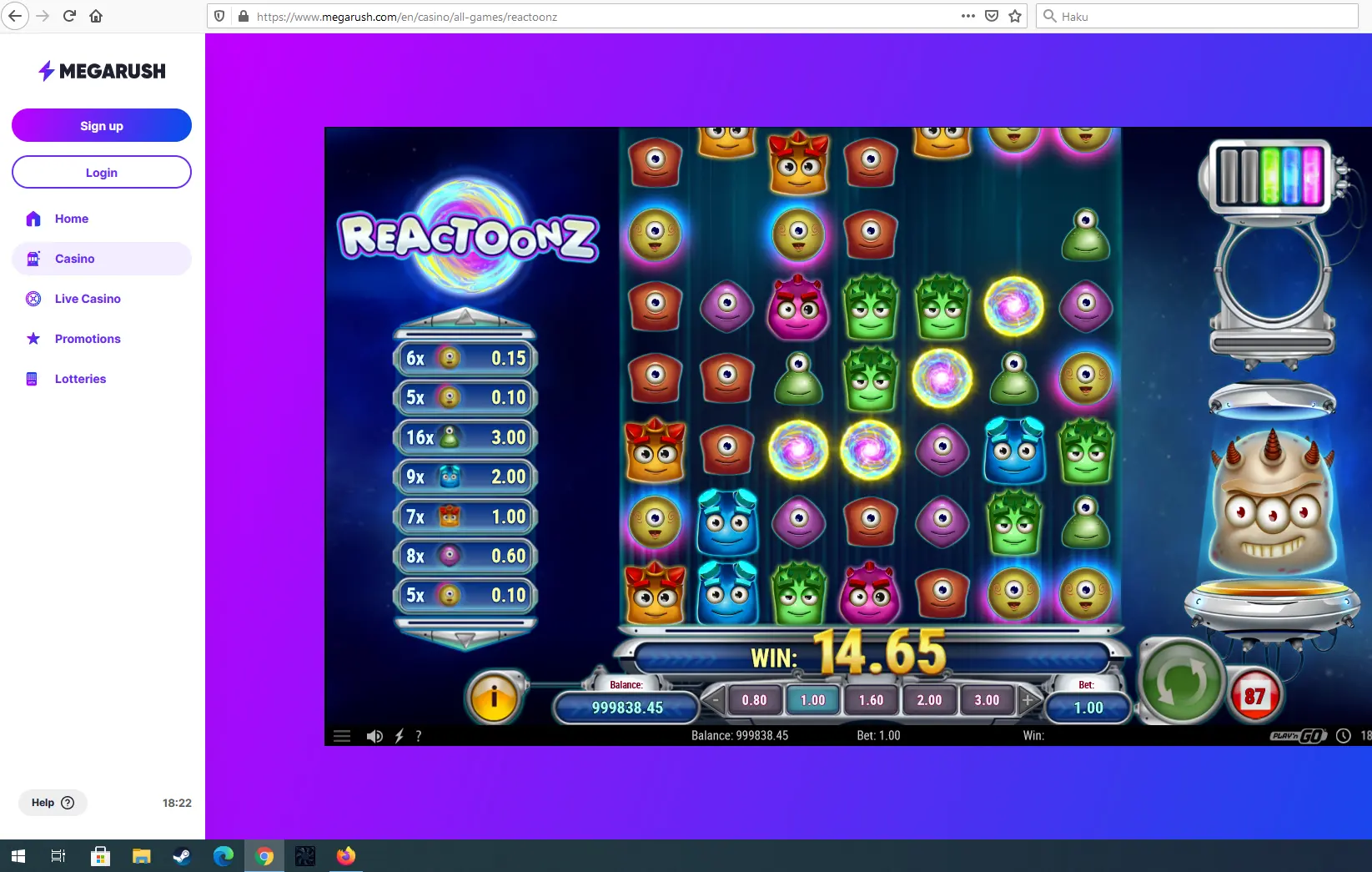Viewport: 1372px width, 872px height.
Task: Increase bet with plus button
Action: click(x=1028, y=700)
